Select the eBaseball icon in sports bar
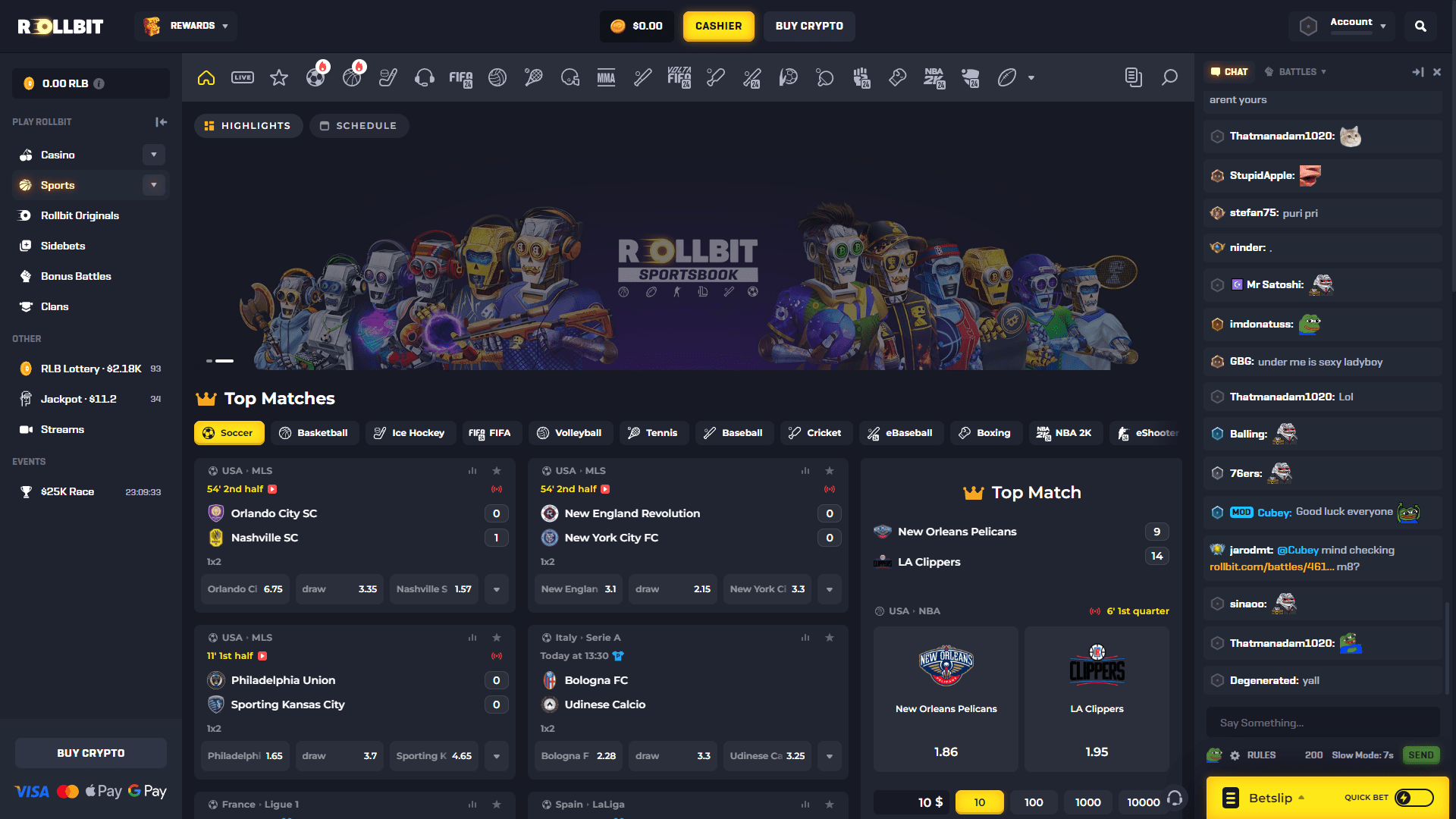The image size is (1456, 819). click(x=751, y=77)
